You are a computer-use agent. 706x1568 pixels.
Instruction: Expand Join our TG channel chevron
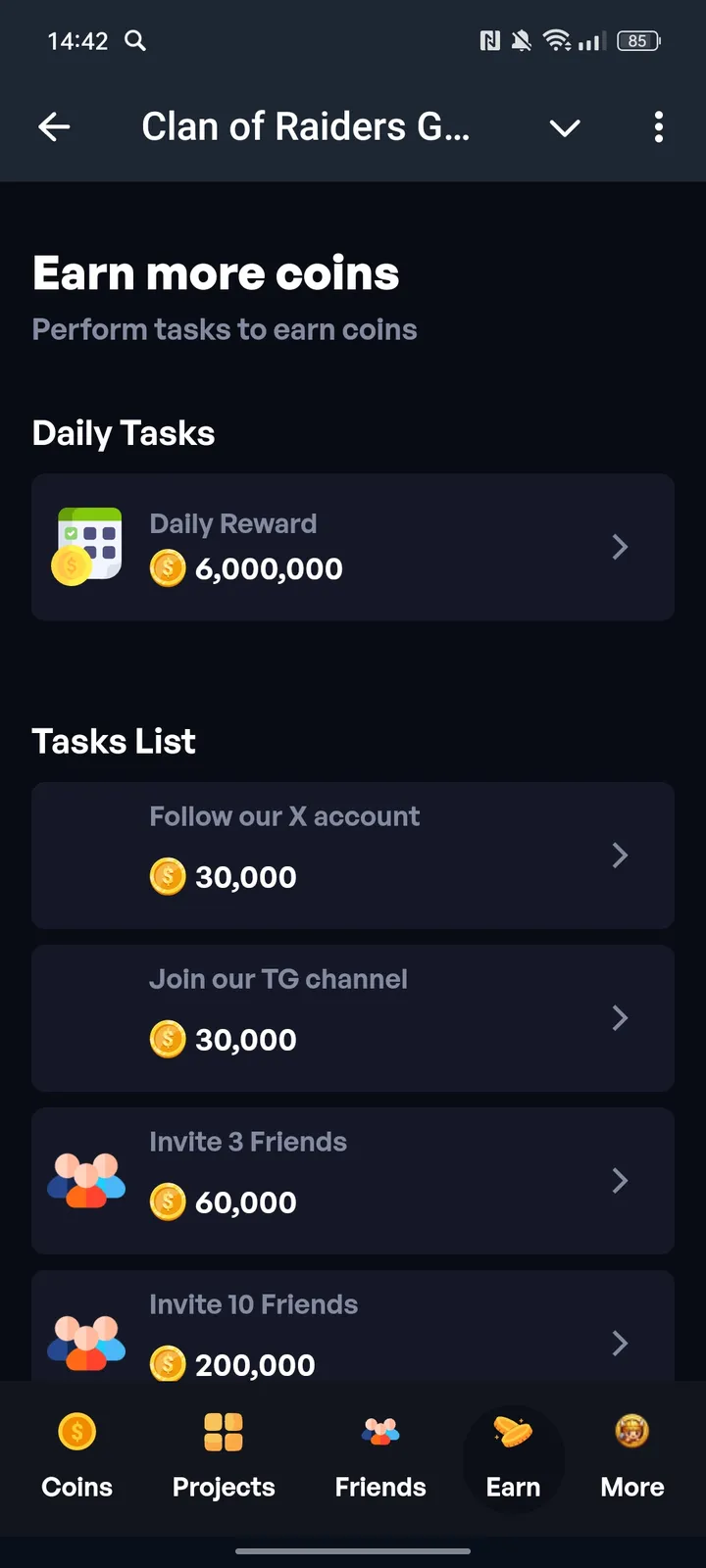tap(620, 1018)
